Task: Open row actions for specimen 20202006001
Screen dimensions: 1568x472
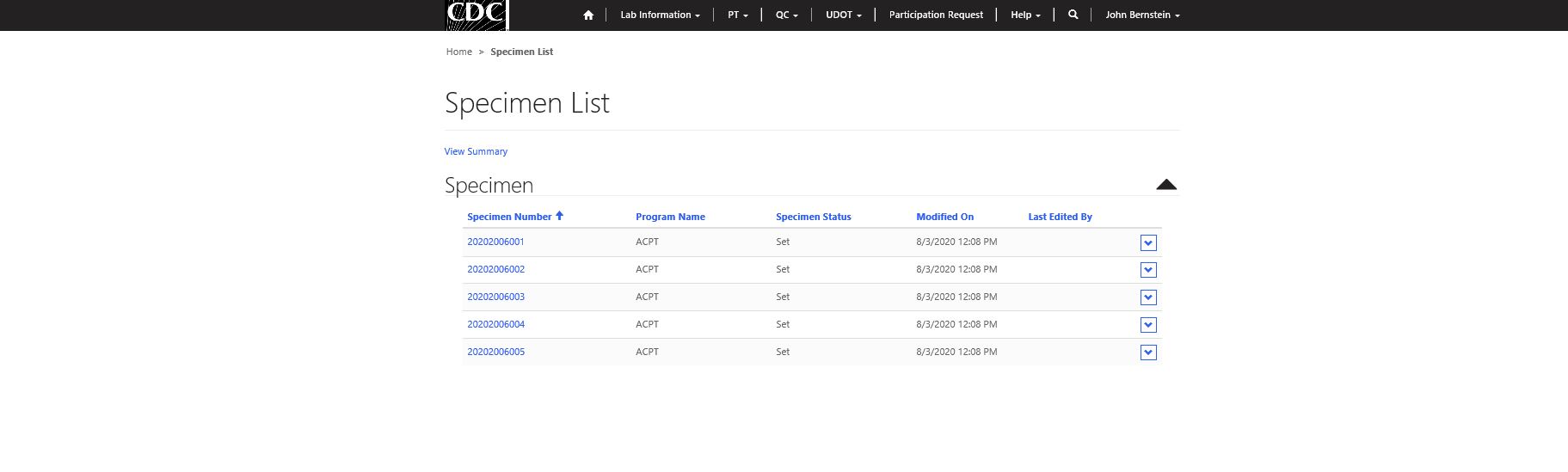Action: (x=1147, y=243)
